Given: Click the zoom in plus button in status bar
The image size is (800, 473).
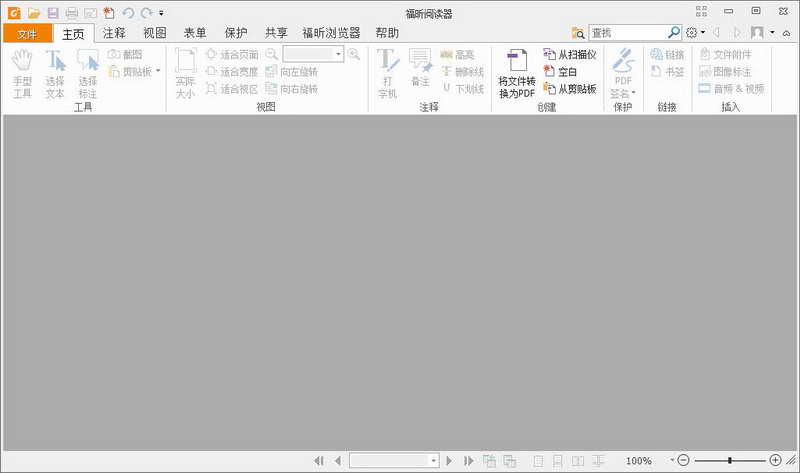Looking at the screenshot, I should [776, 460].
